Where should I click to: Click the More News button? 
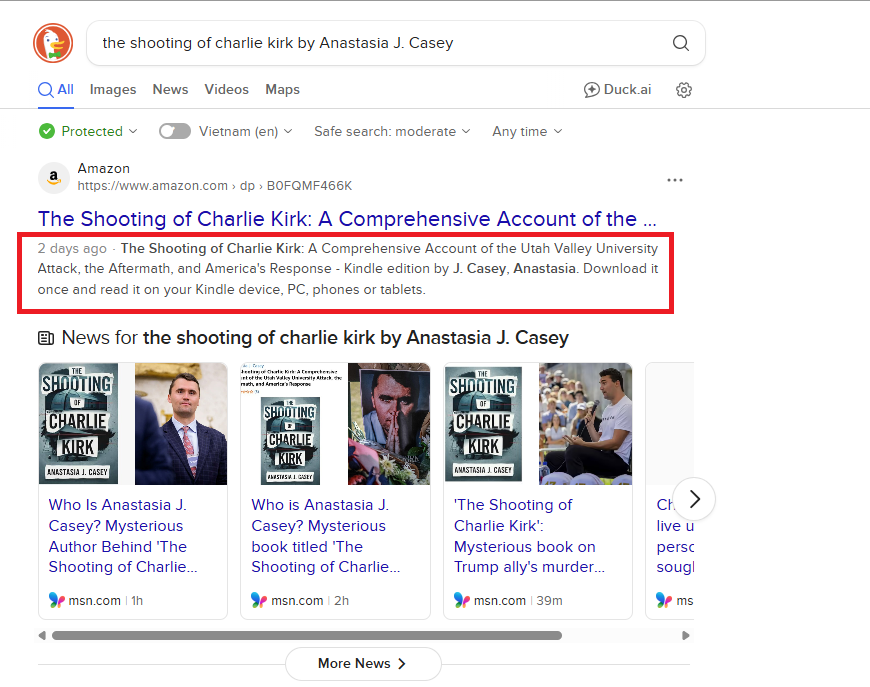[363, 663]
